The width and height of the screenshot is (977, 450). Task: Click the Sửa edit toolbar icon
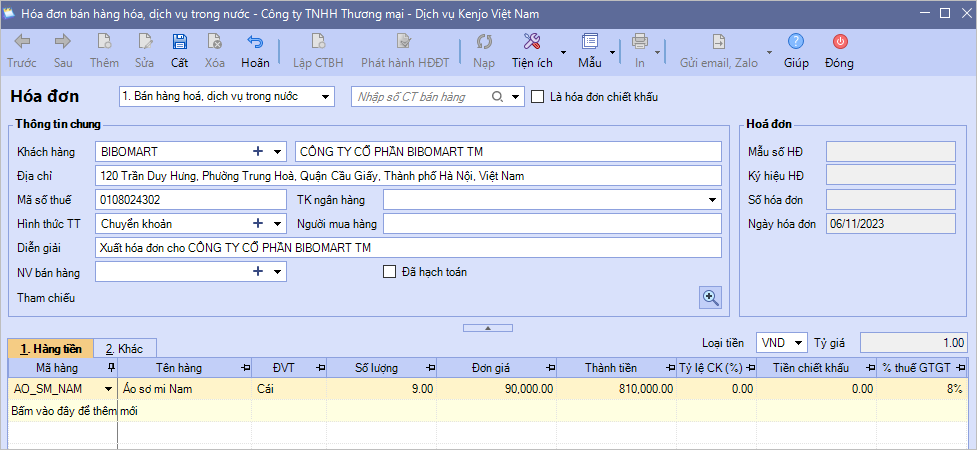point(145,42)
